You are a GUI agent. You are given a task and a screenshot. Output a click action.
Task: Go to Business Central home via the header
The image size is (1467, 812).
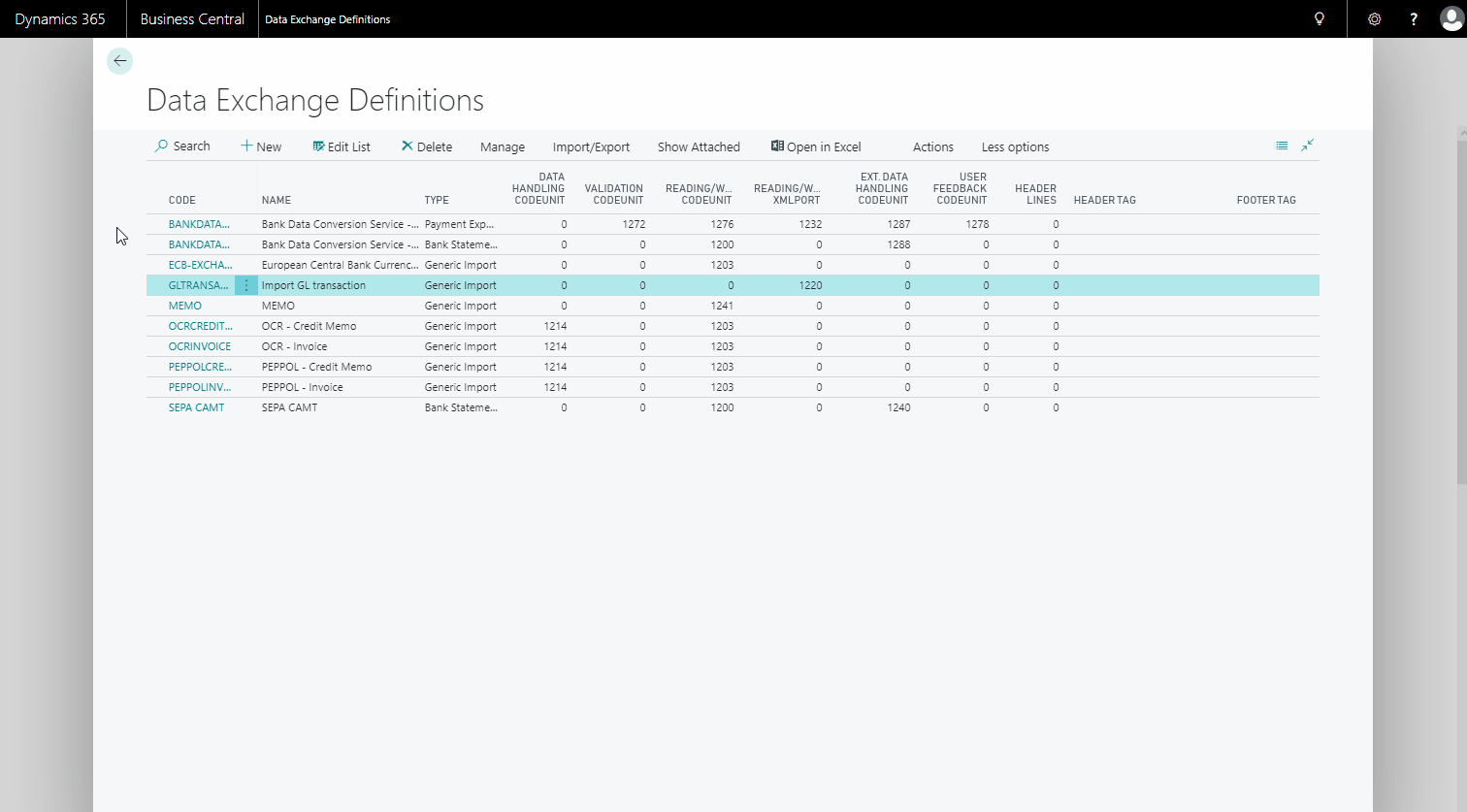tap(191, 18)
